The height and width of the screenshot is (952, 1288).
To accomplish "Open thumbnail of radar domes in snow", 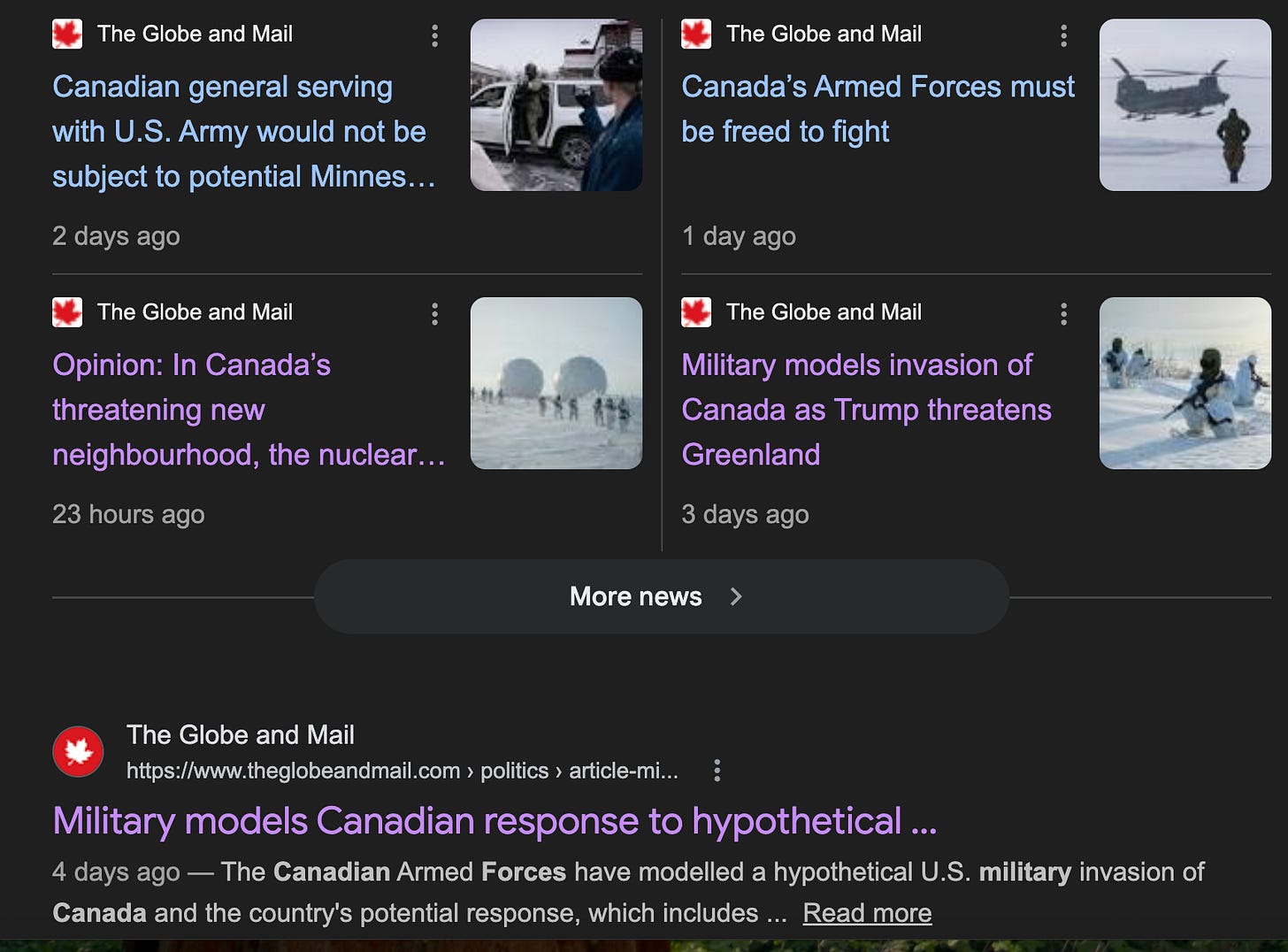I will [x=556, y=383].
